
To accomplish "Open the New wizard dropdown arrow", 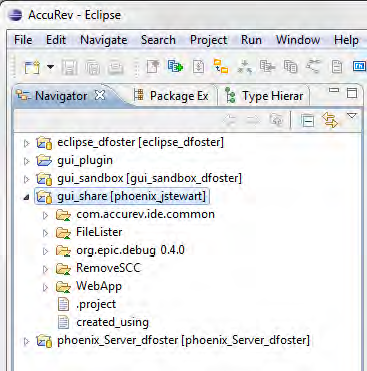I will [x=50, y=67].
